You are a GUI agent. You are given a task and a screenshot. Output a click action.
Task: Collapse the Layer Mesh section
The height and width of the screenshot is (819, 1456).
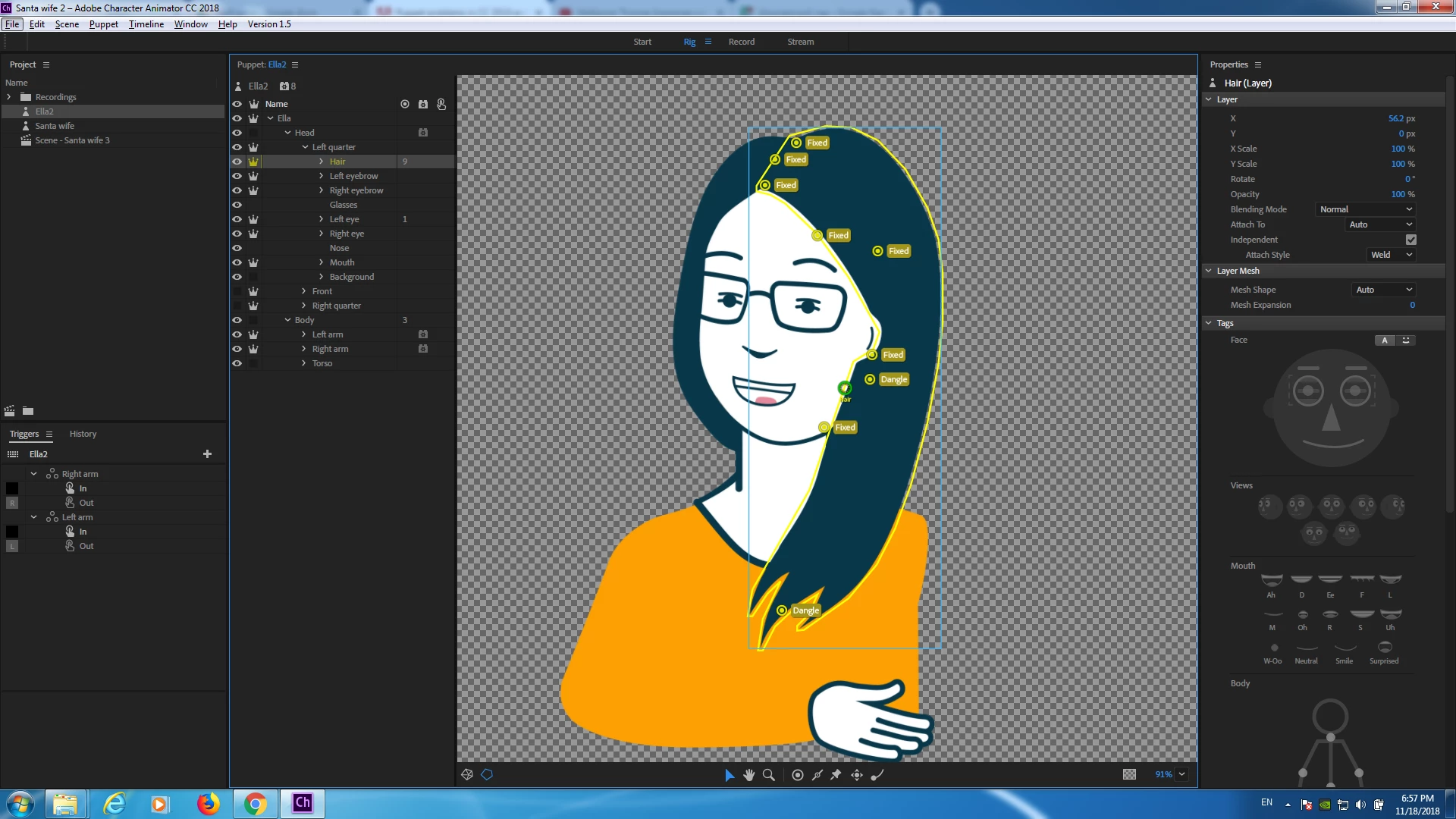coord(1209,271)
